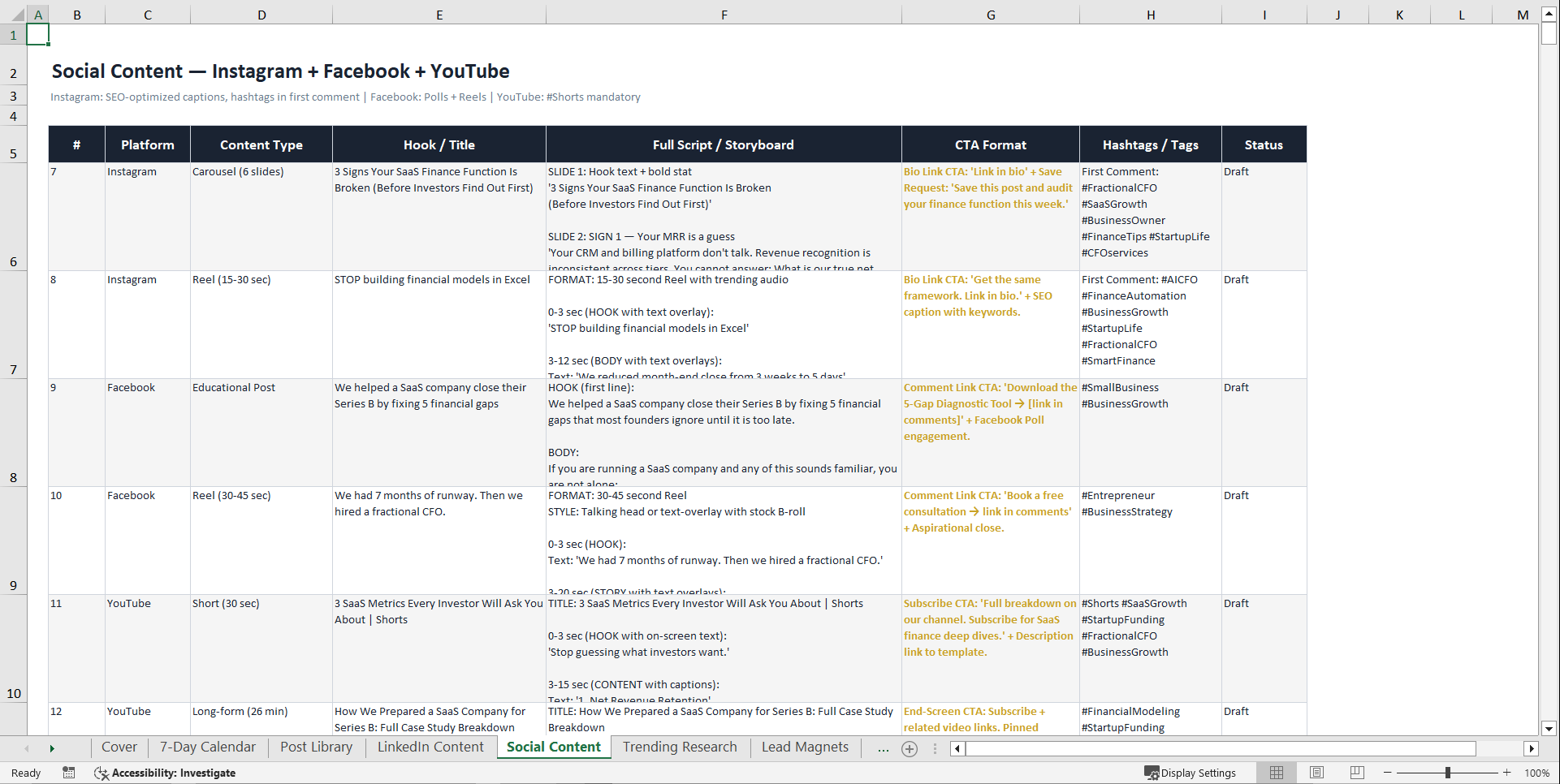
Task: Open the LinkedIn Content sheet tab
Action: pyautogui.click(x=430, y=747)
